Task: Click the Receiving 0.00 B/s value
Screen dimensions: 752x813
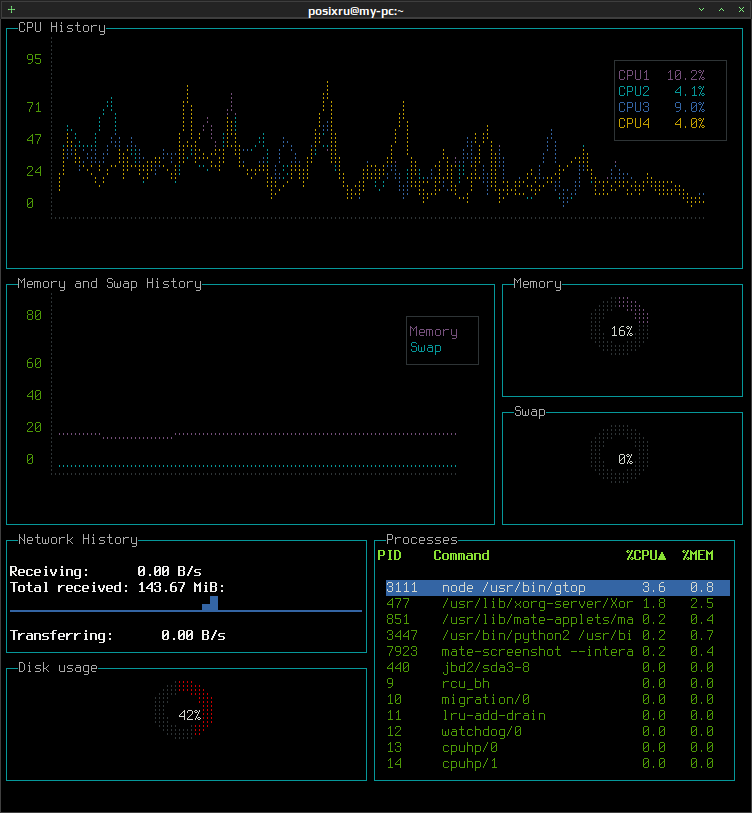Action: 169,571
